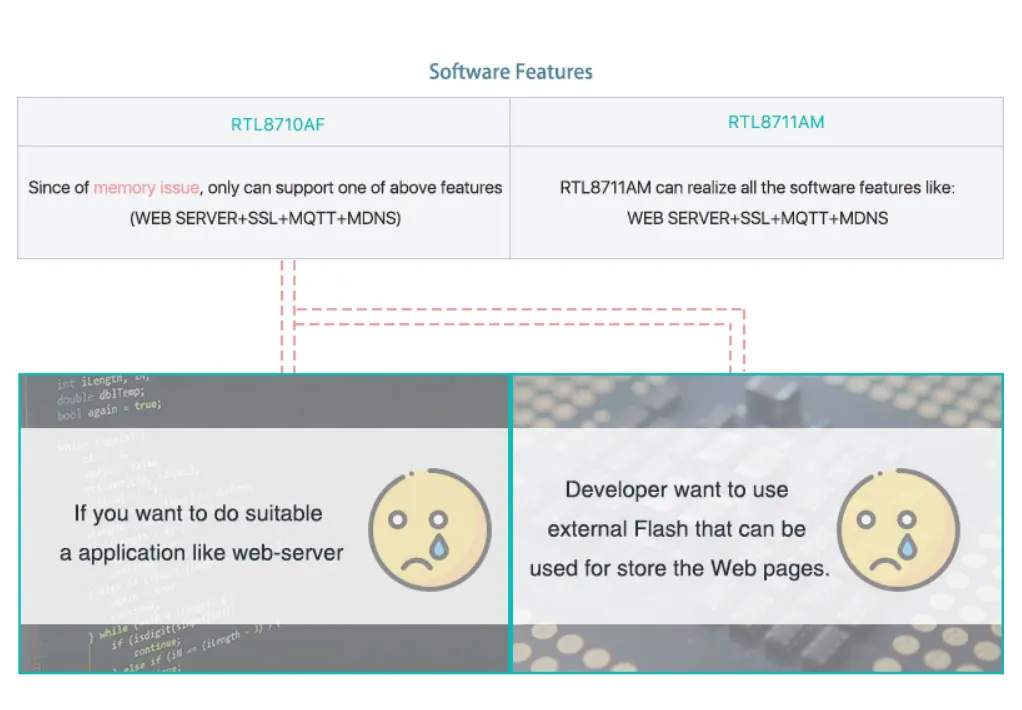The width and height of the screenshot is (1022, 710).
Task: Click the "bool again = true;" code snippet
Action: click(x=108, y=410)
